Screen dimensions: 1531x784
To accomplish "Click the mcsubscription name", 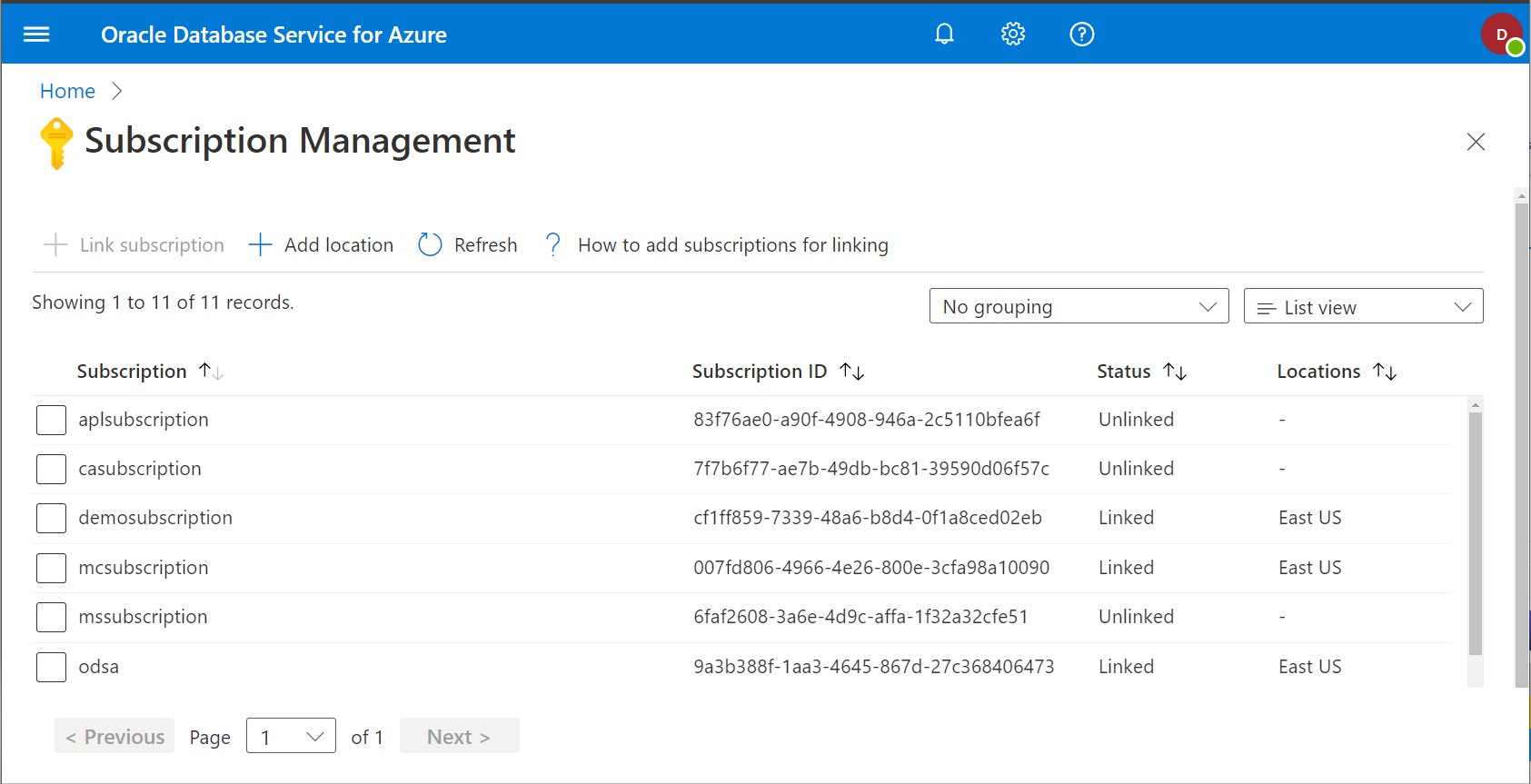I will pyautogui.click(x=144, y=568).
